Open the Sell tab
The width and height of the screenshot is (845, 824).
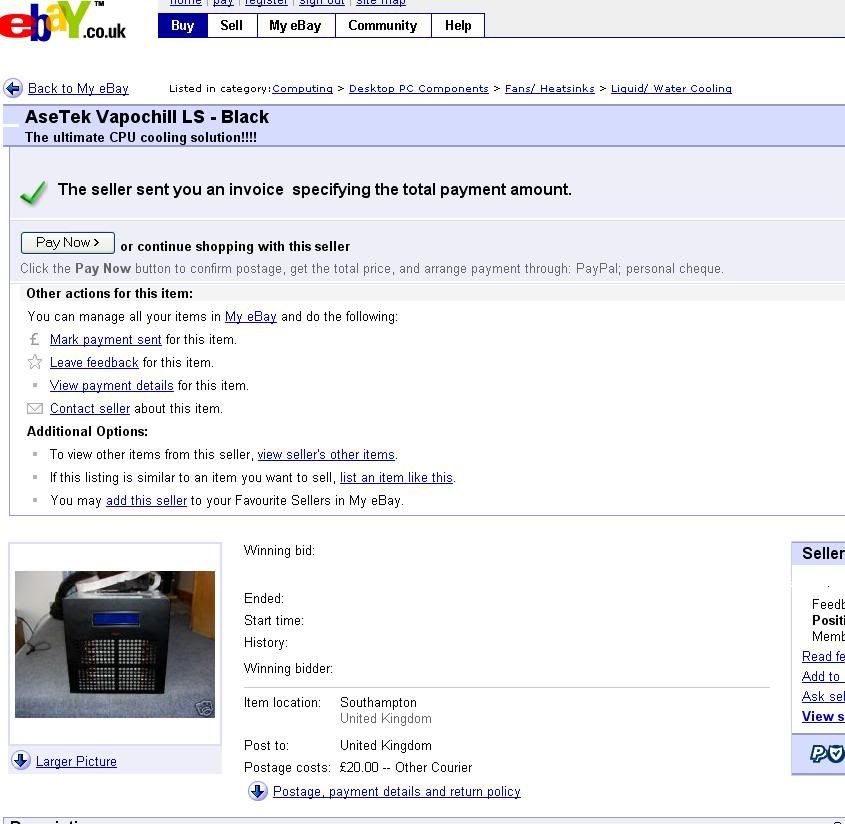(232, 25)
